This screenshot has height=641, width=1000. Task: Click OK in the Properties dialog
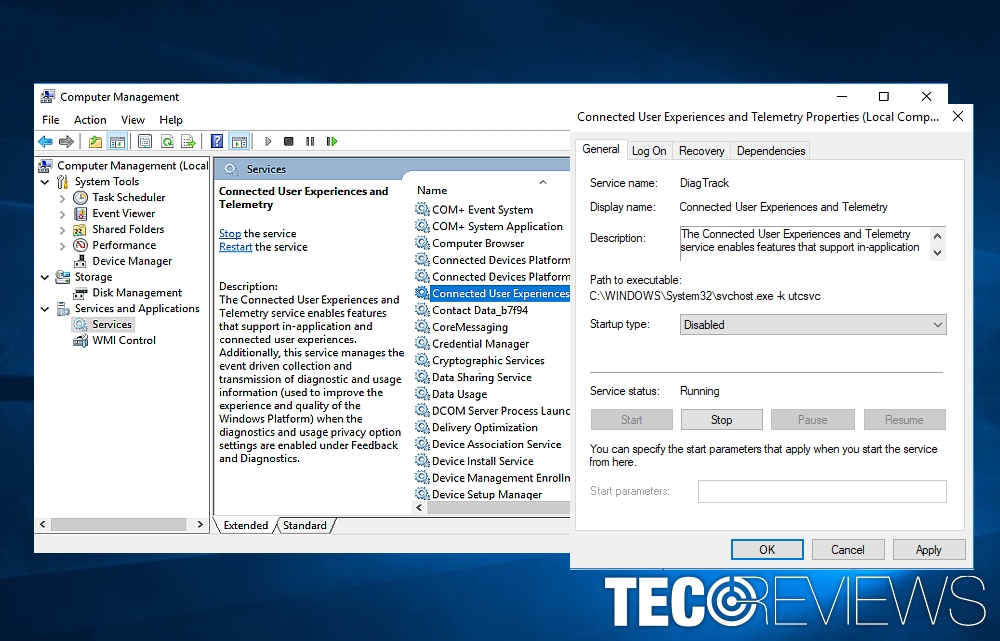click(767, 550)
